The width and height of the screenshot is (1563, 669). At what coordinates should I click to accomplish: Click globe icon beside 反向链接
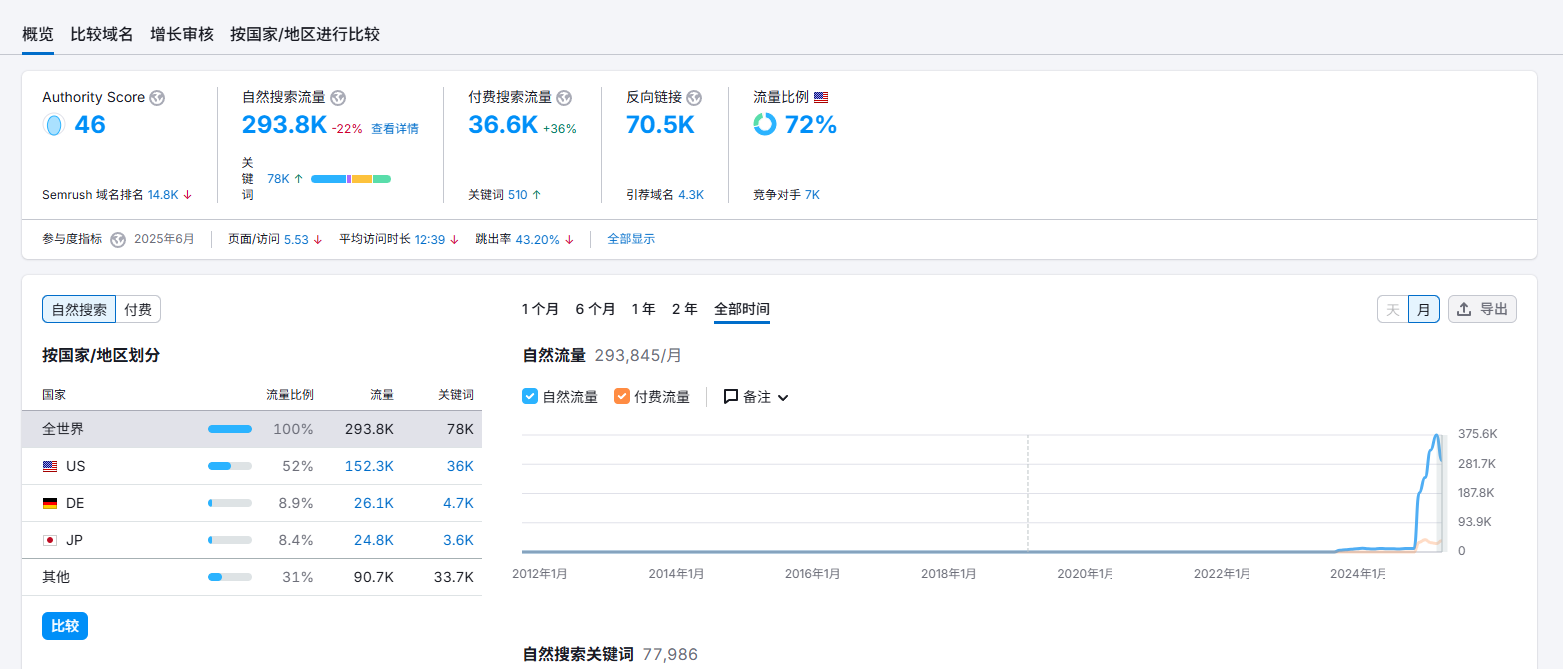pyautogui.click(x=694, y=98)
